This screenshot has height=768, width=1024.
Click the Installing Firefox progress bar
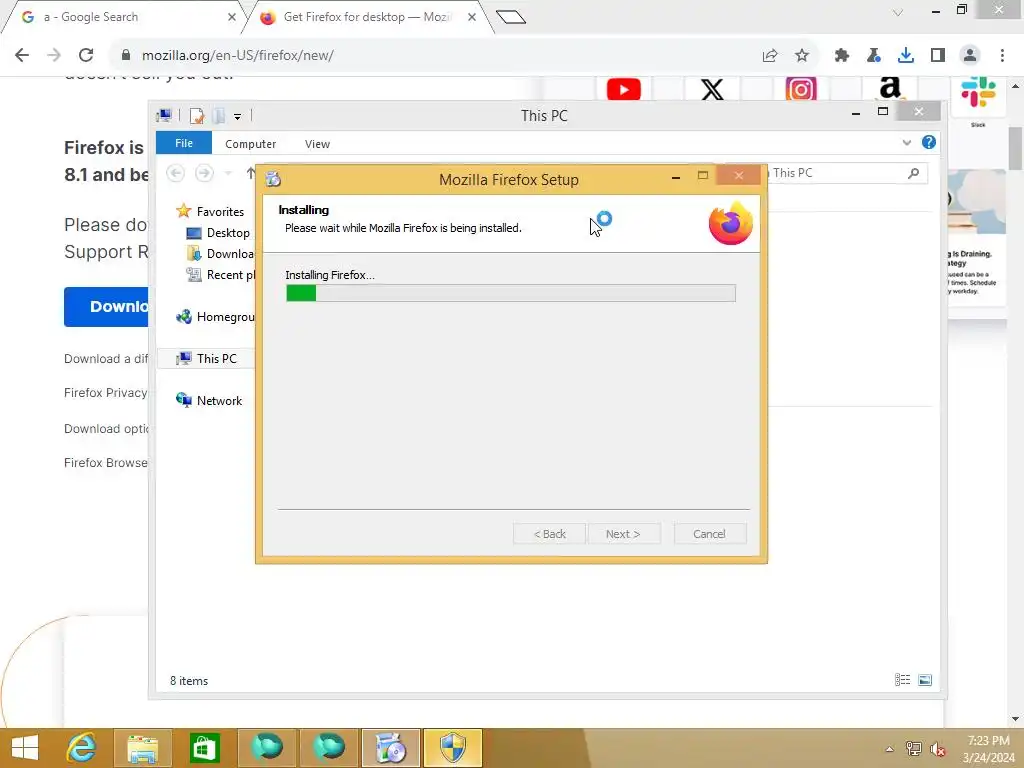click(511, 293)
